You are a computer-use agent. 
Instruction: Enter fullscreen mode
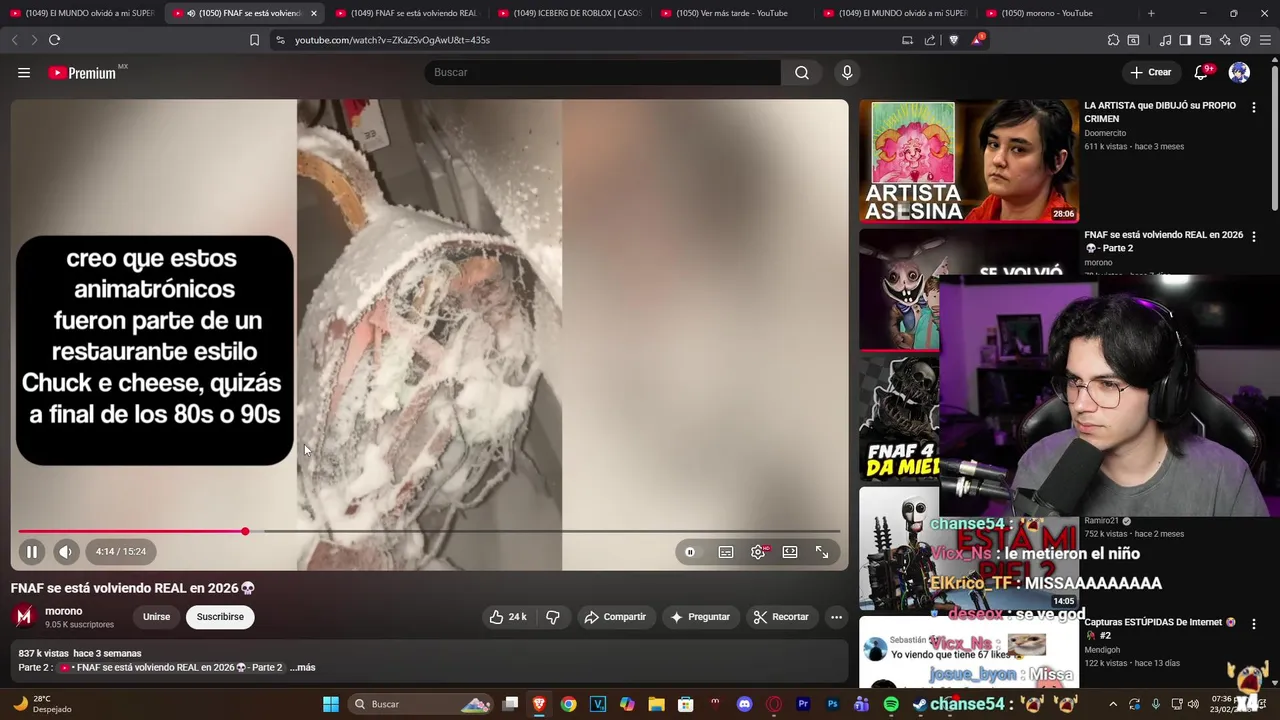point(822,552)
